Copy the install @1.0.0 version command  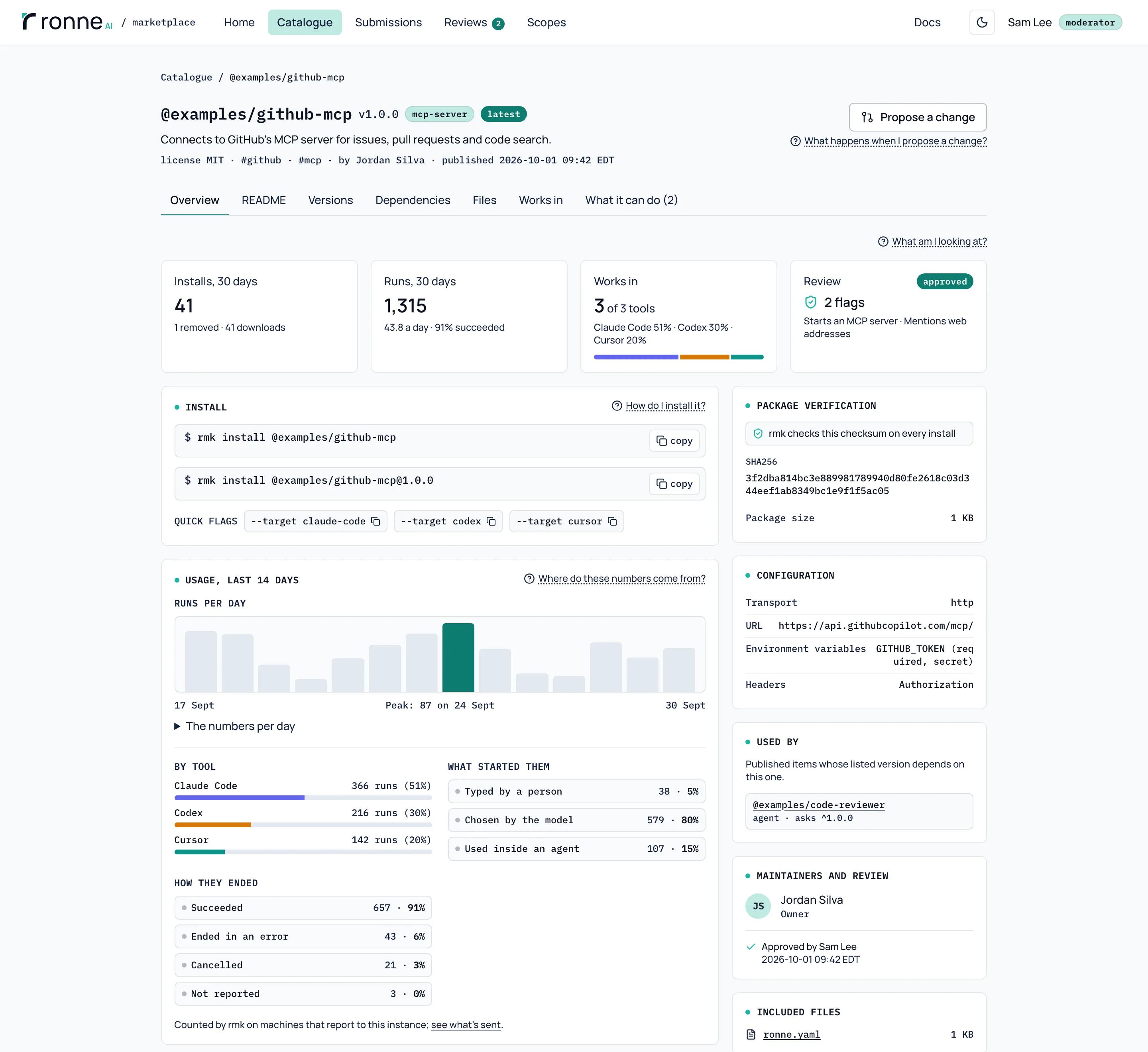pyautogui.click(x=674, y=484)
